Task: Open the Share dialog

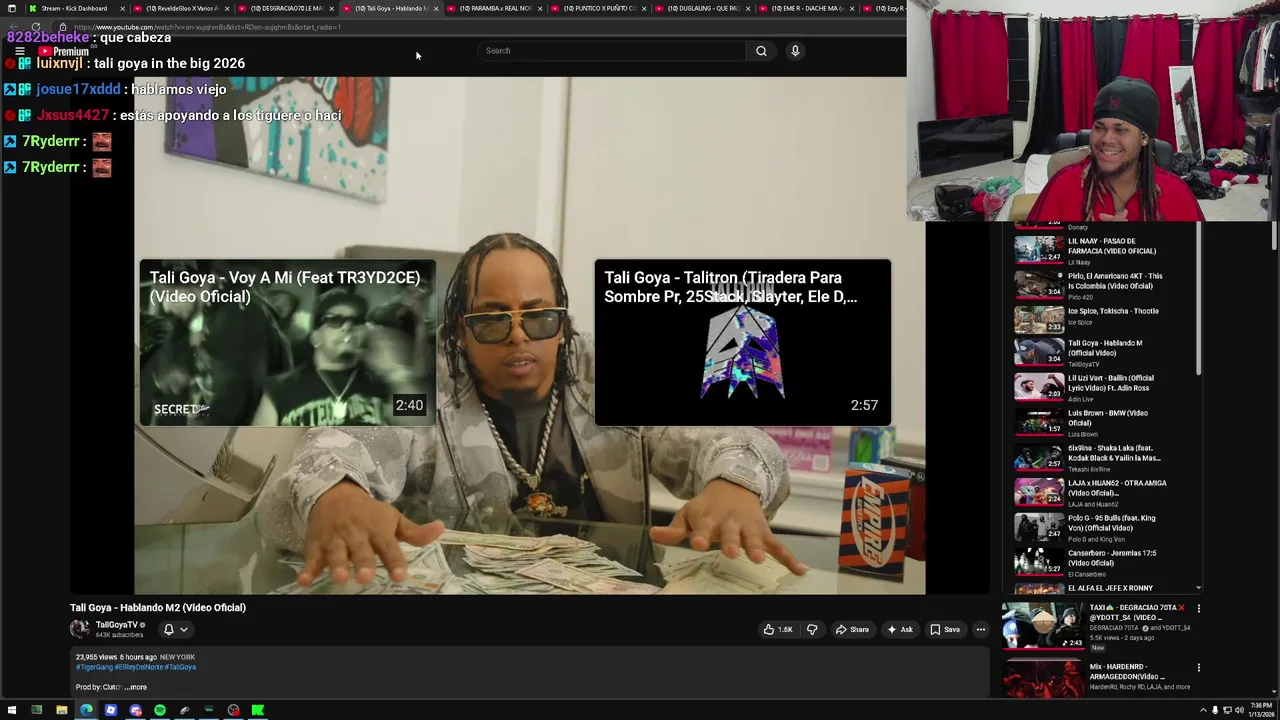Action: tap(852, 629)
